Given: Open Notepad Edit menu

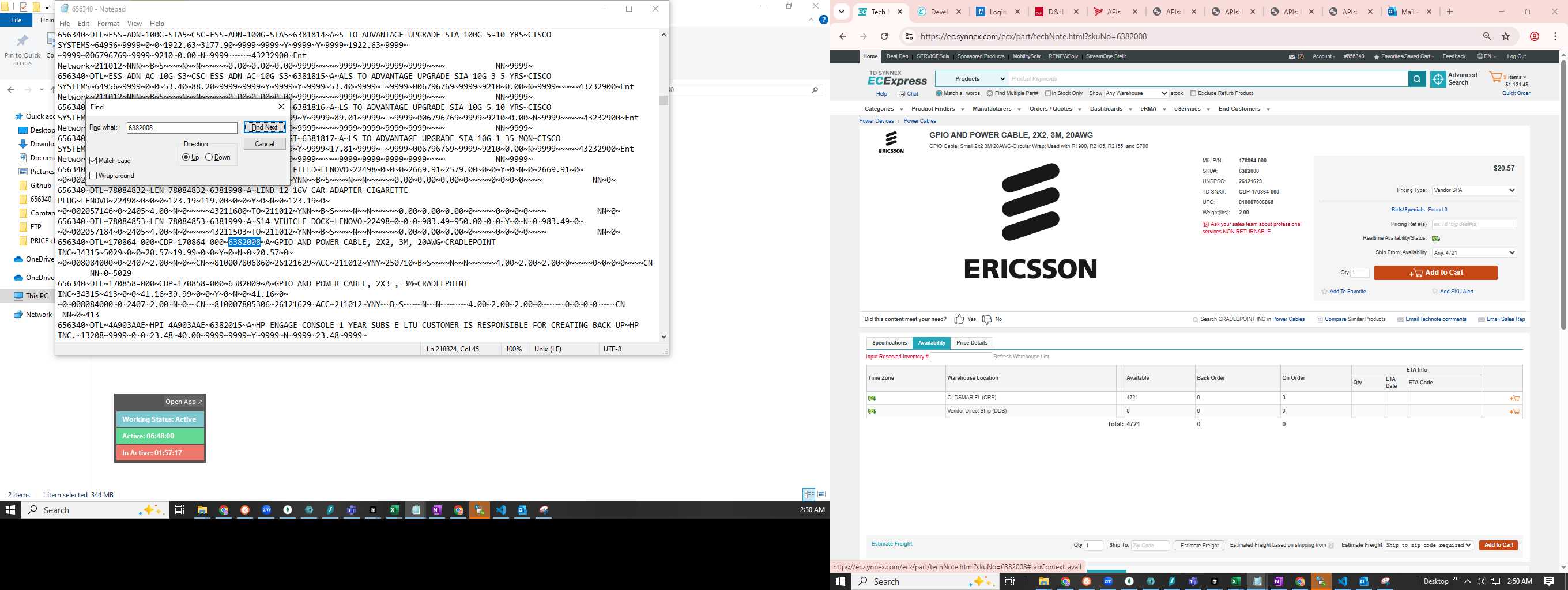Looking at the screenshot, I should pos(84,24).
